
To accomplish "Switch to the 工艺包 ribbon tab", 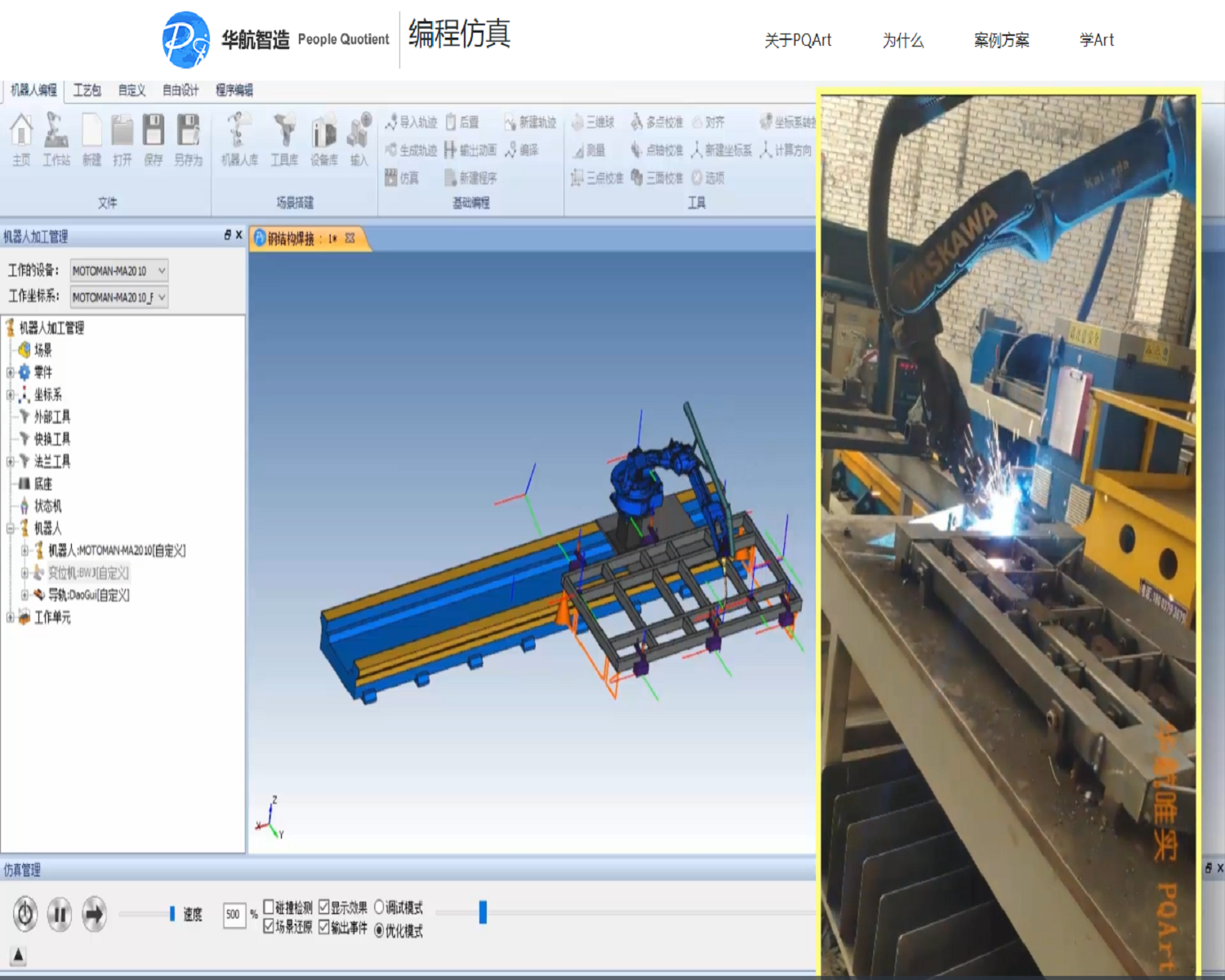I will point(87,90).
